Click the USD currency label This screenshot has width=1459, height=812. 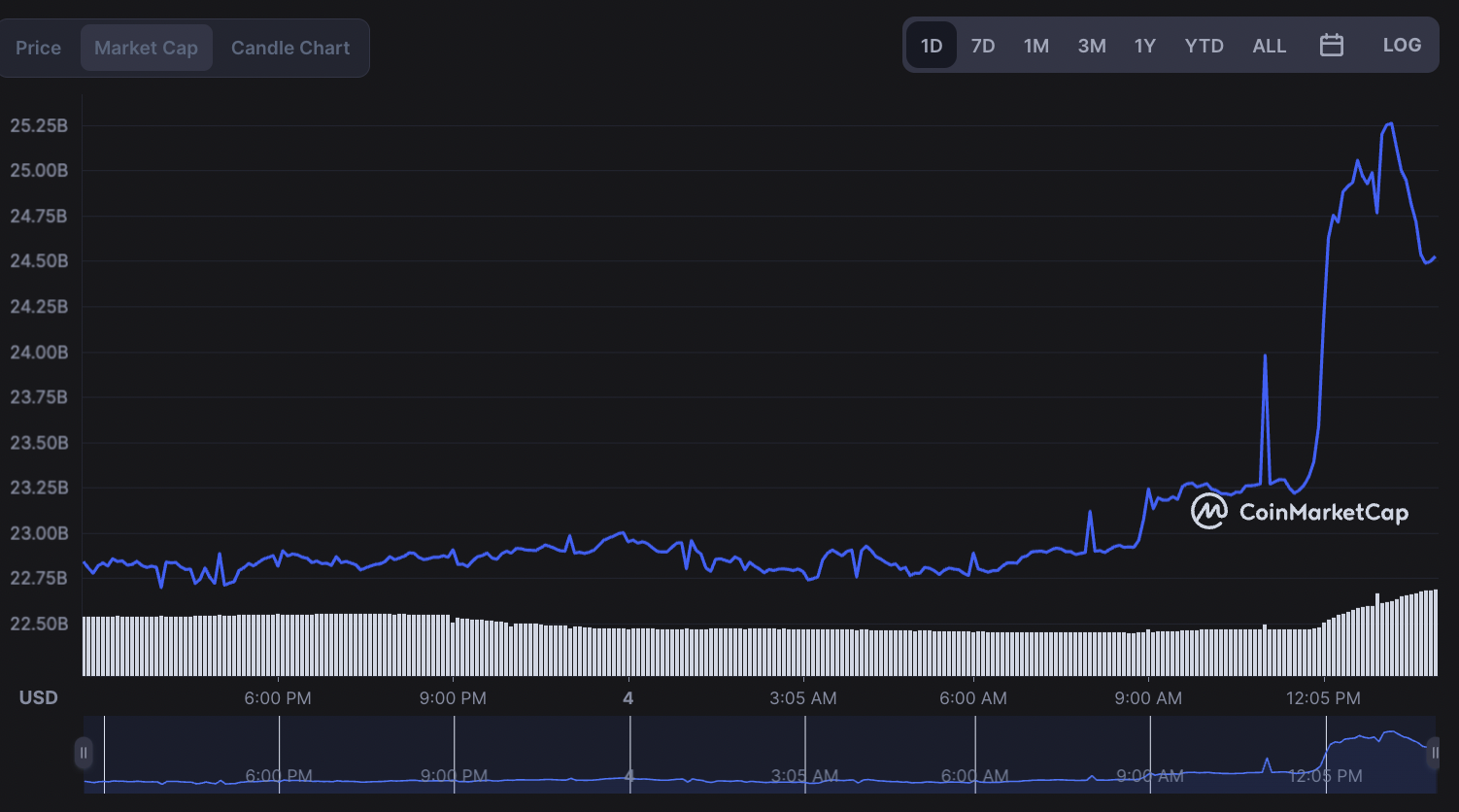pos(39,698)
